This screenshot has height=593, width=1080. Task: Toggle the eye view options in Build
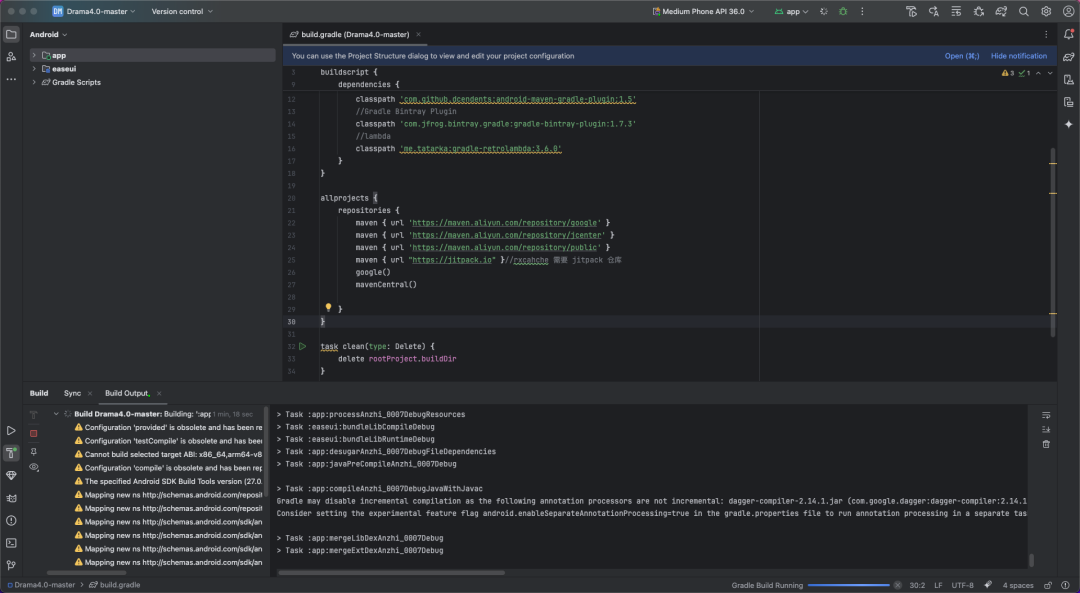[33, 467]
